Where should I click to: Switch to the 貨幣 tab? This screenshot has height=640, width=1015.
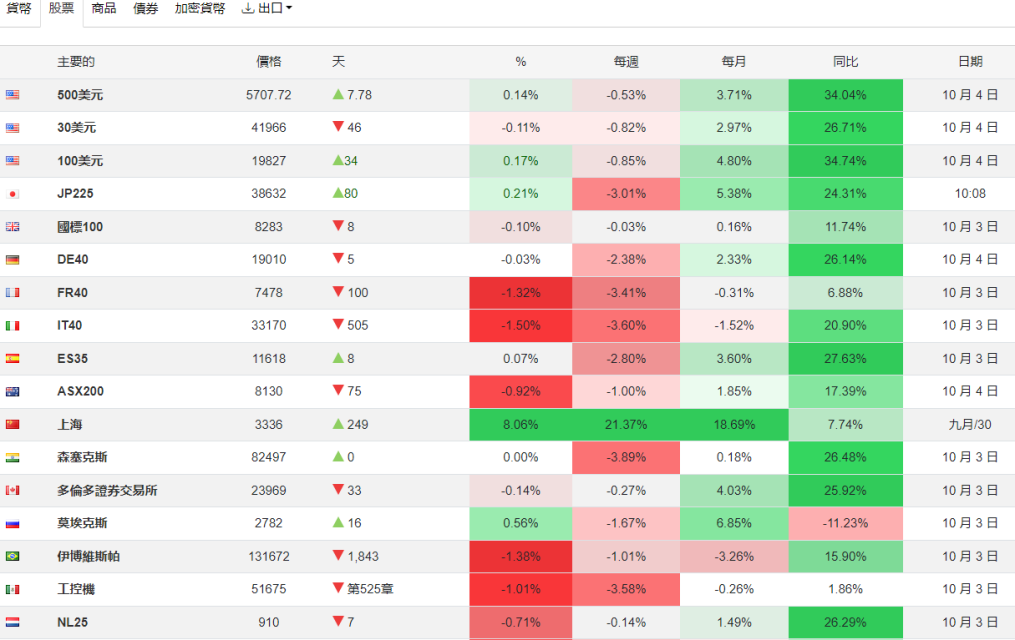(19, 8)
